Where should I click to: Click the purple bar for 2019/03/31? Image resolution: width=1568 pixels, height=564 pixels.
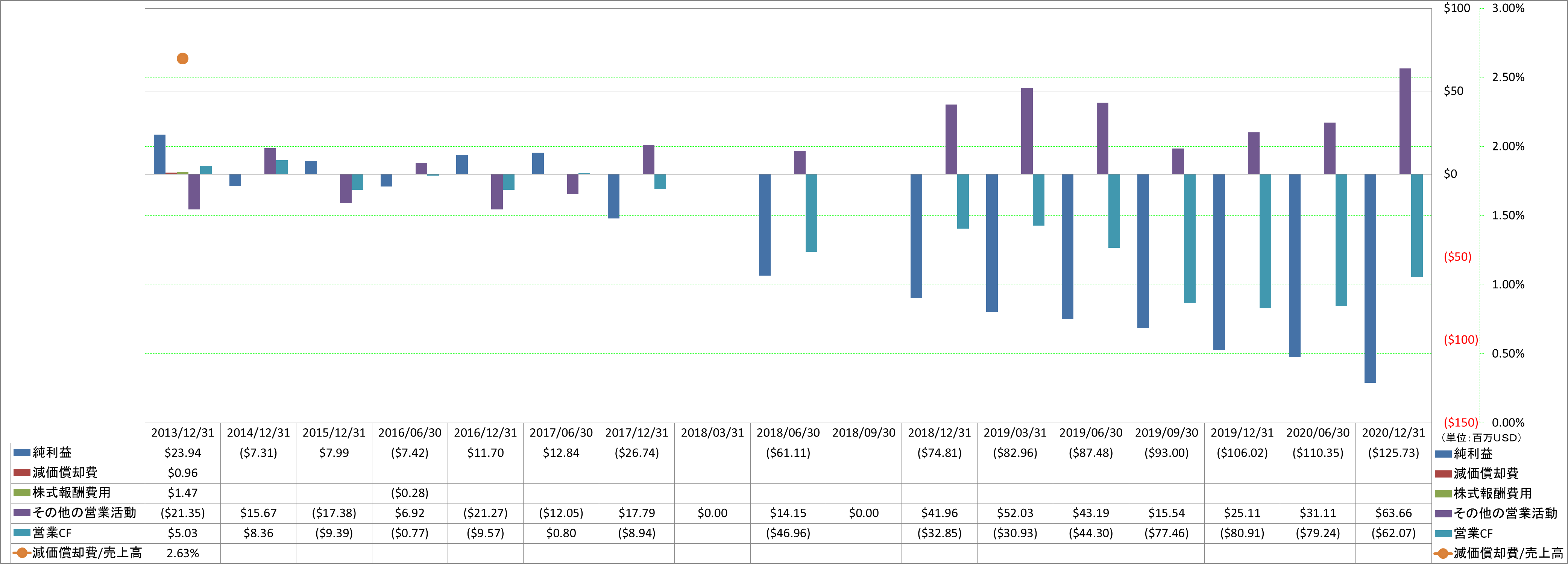tap(1027, 132)
